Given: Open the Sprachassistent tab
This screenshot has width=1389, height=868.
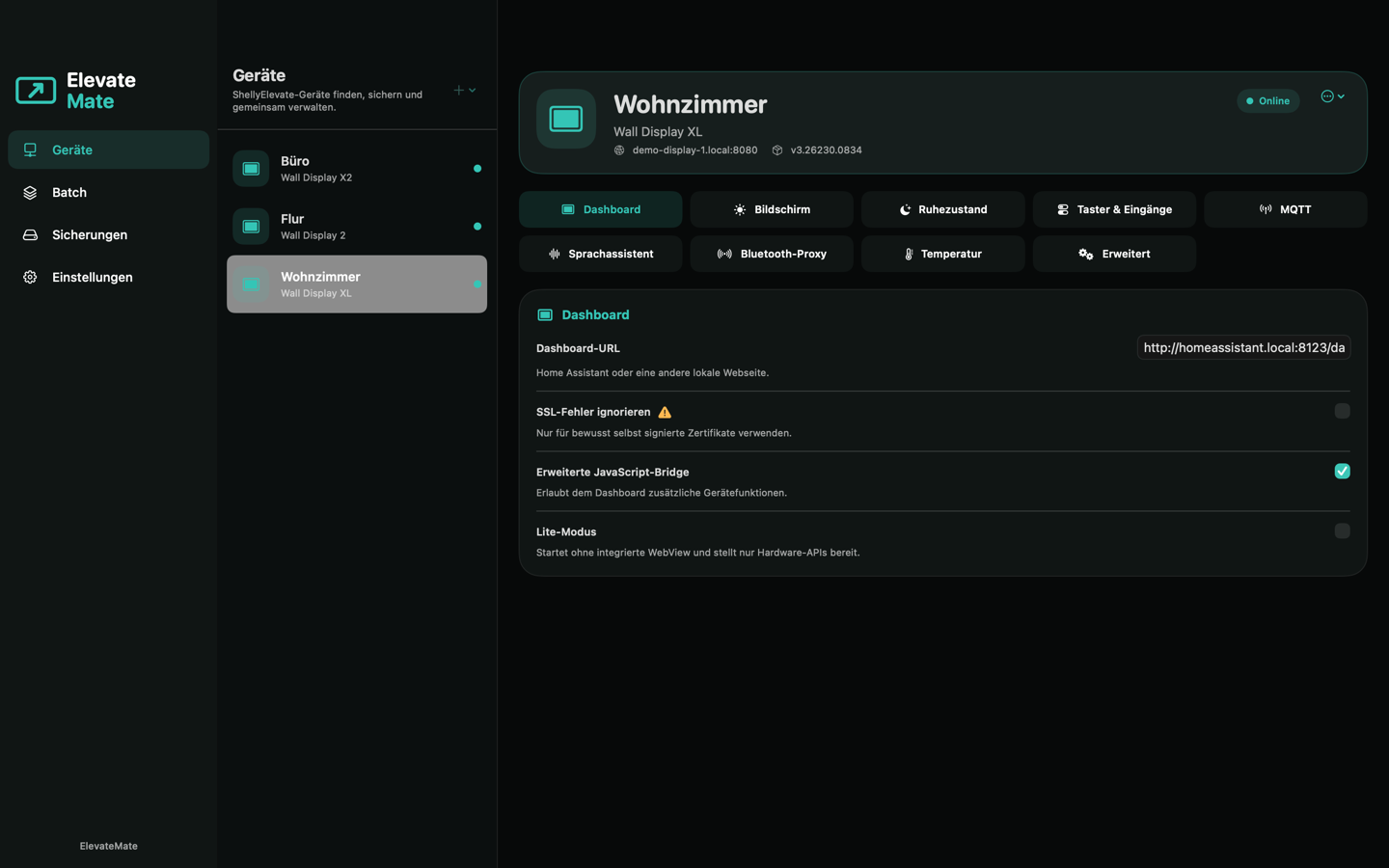Looking at the screenshot, I should [600, 254].
